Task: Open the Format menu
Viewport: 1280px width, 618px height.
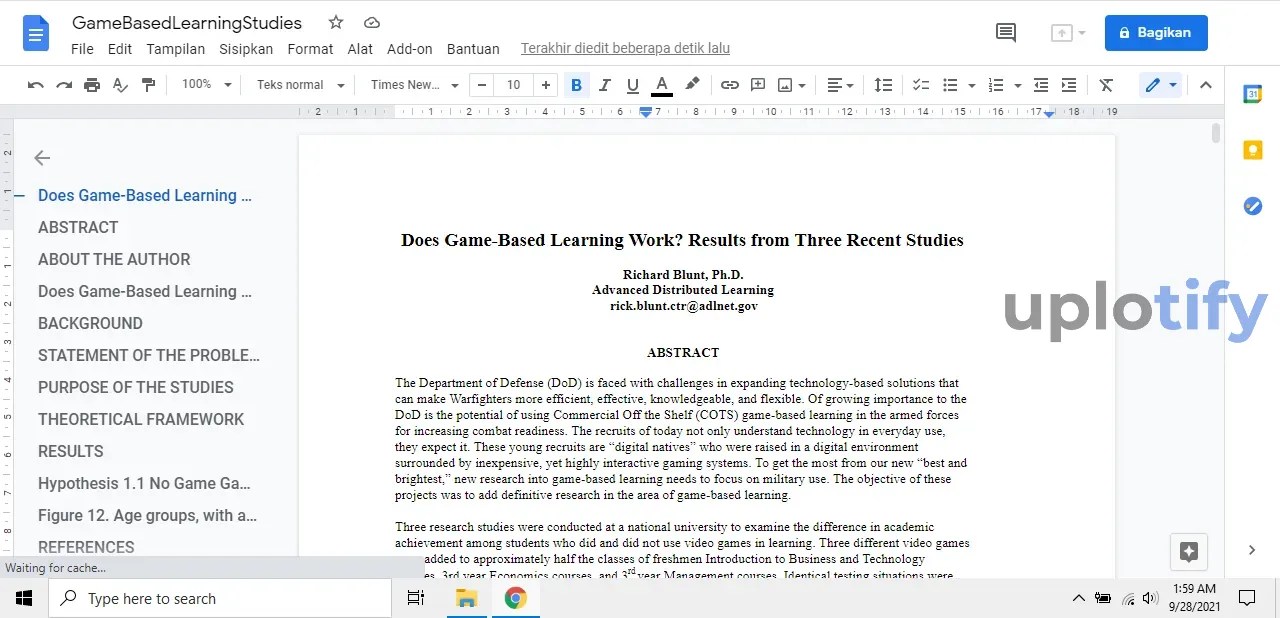Action: click(310, 49)
